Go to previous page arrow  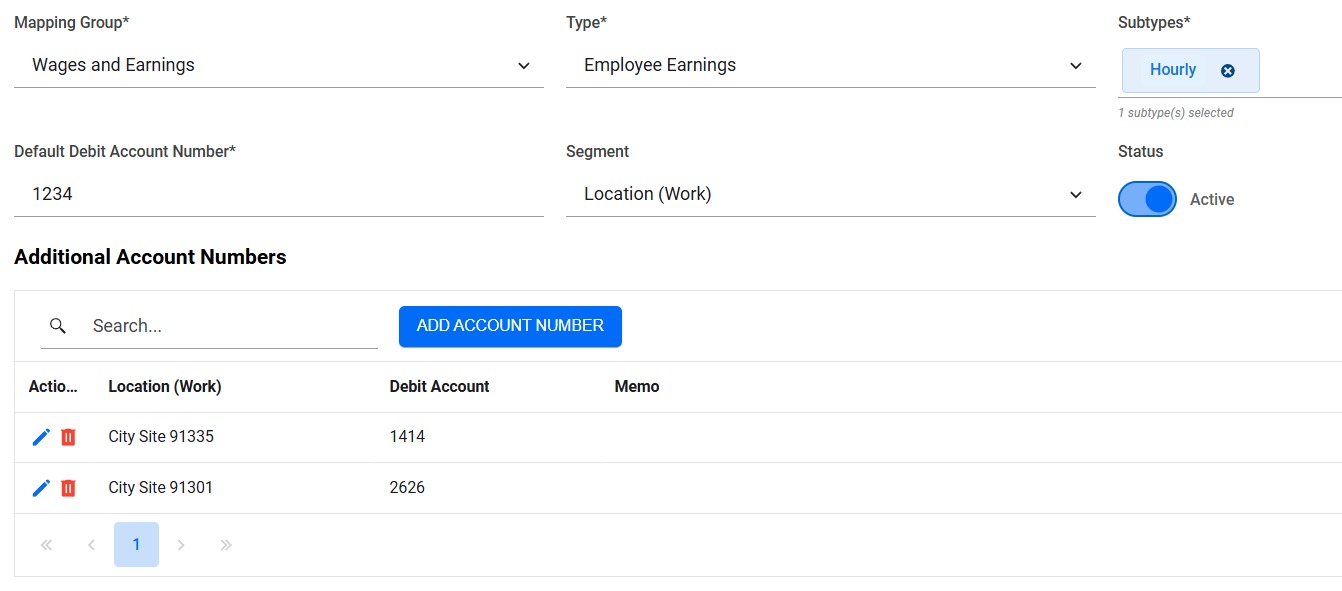click(91, 545)
